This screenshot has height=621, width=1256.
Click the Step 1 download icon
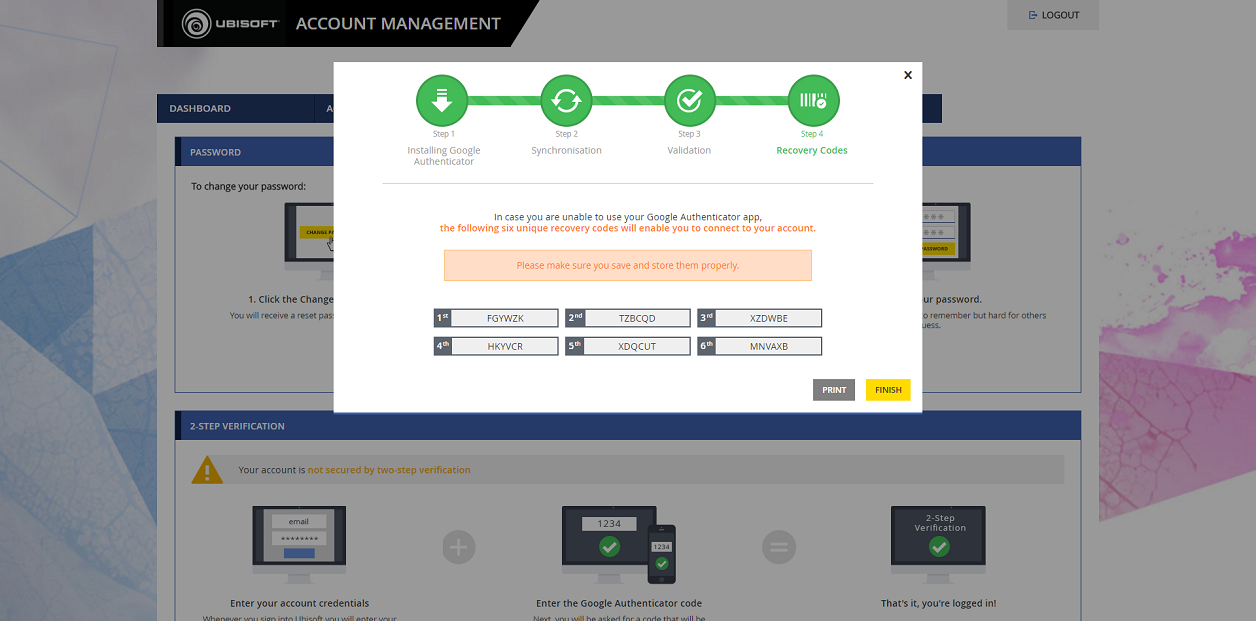(x=442, y=101)
